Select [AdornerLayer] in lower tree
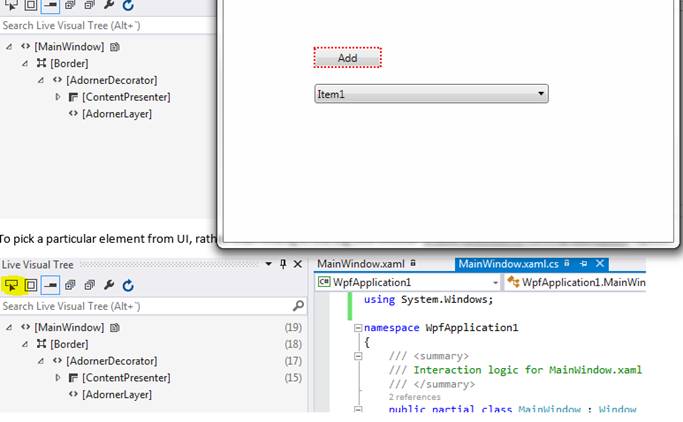The height and width of the screenshot is (422, 683). tap(117, 395)
